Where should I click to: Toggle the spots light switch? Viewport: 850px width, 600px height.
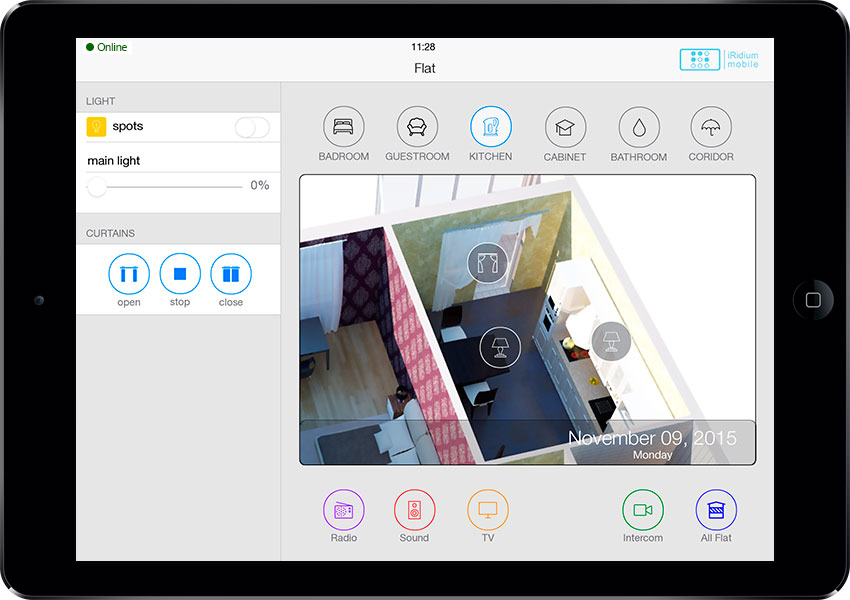click(252, 127)
